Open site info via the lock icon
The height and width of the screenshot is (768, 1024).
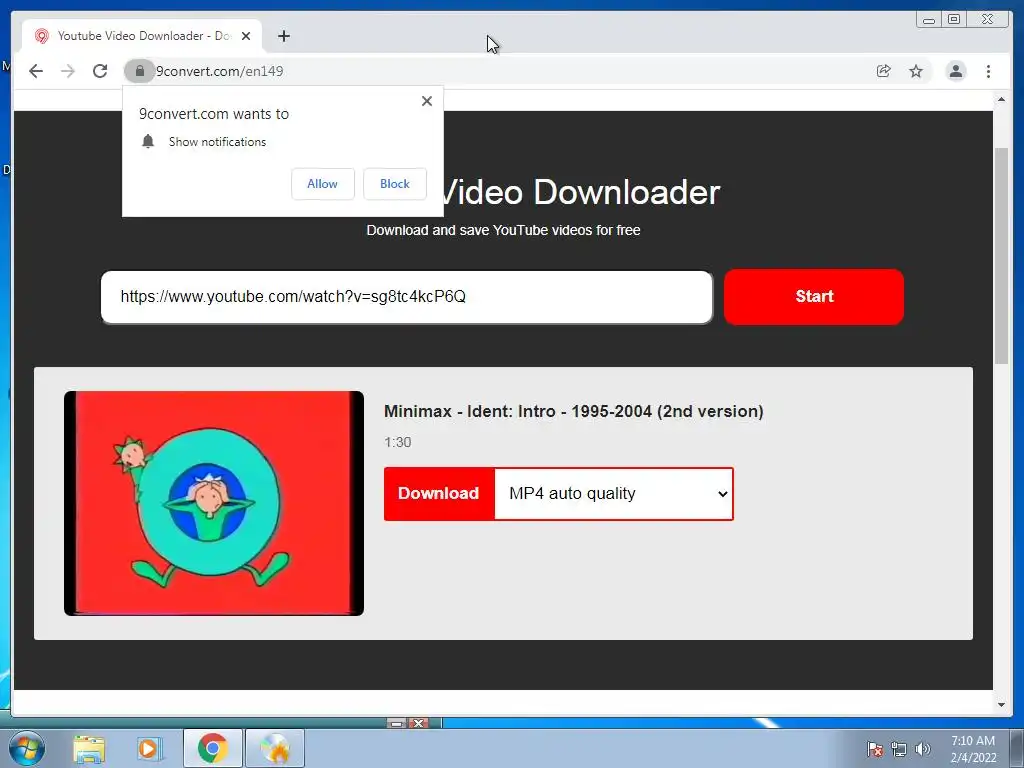pyautogui.click(x=139, y=71)
